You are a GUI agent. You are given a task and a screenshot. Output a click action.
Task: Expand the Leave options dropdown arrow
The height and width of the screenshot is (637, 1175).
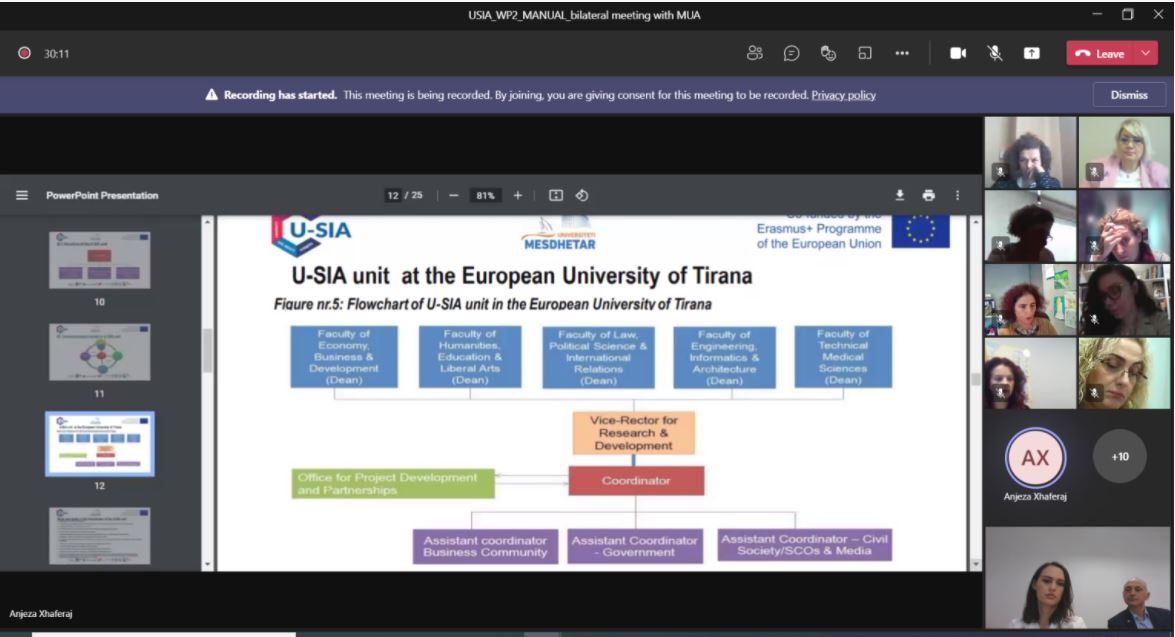tap(1146, 53)
